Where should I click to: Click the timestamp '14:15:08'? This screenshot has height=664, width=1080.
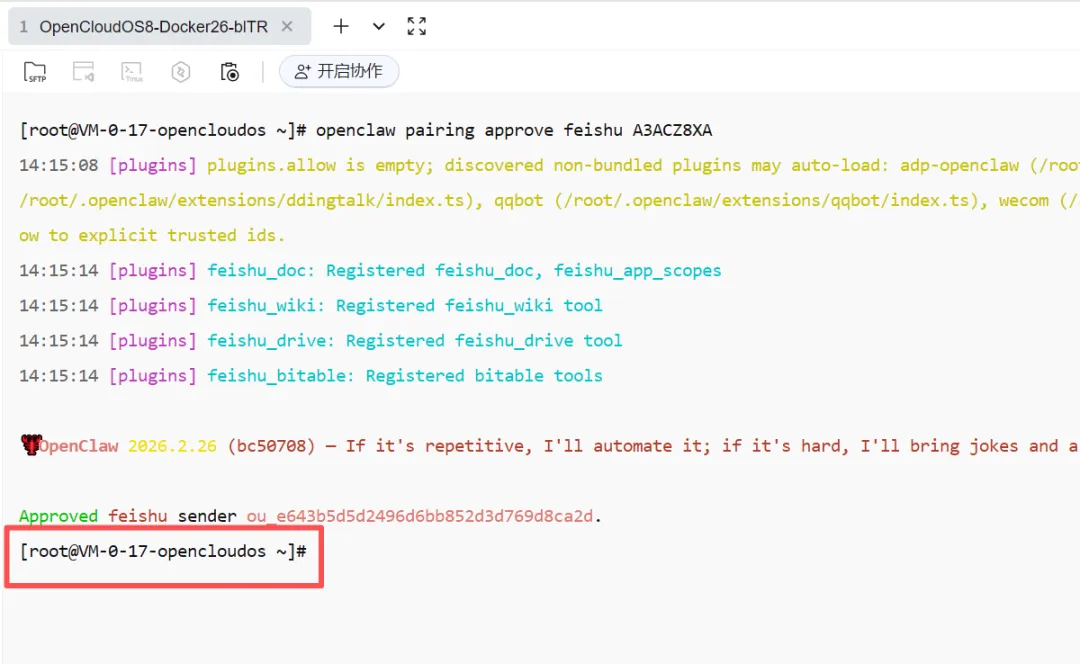(59, 165)
